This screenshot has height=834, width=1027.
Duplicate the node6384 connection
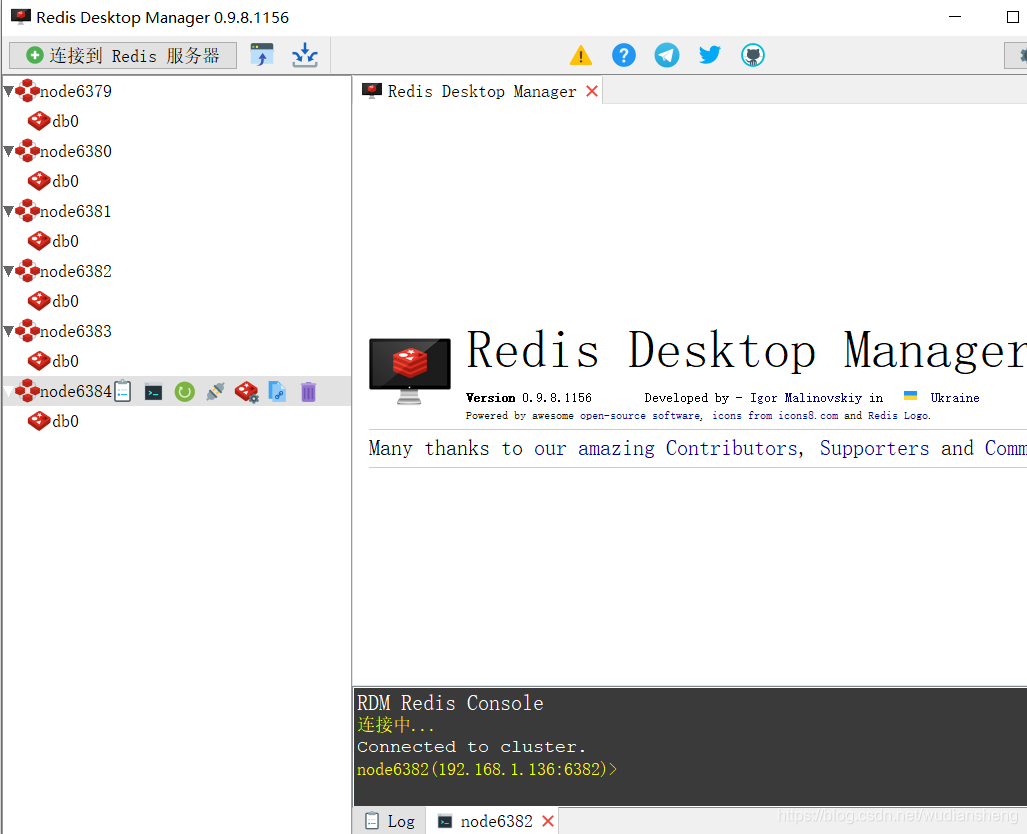277,391
